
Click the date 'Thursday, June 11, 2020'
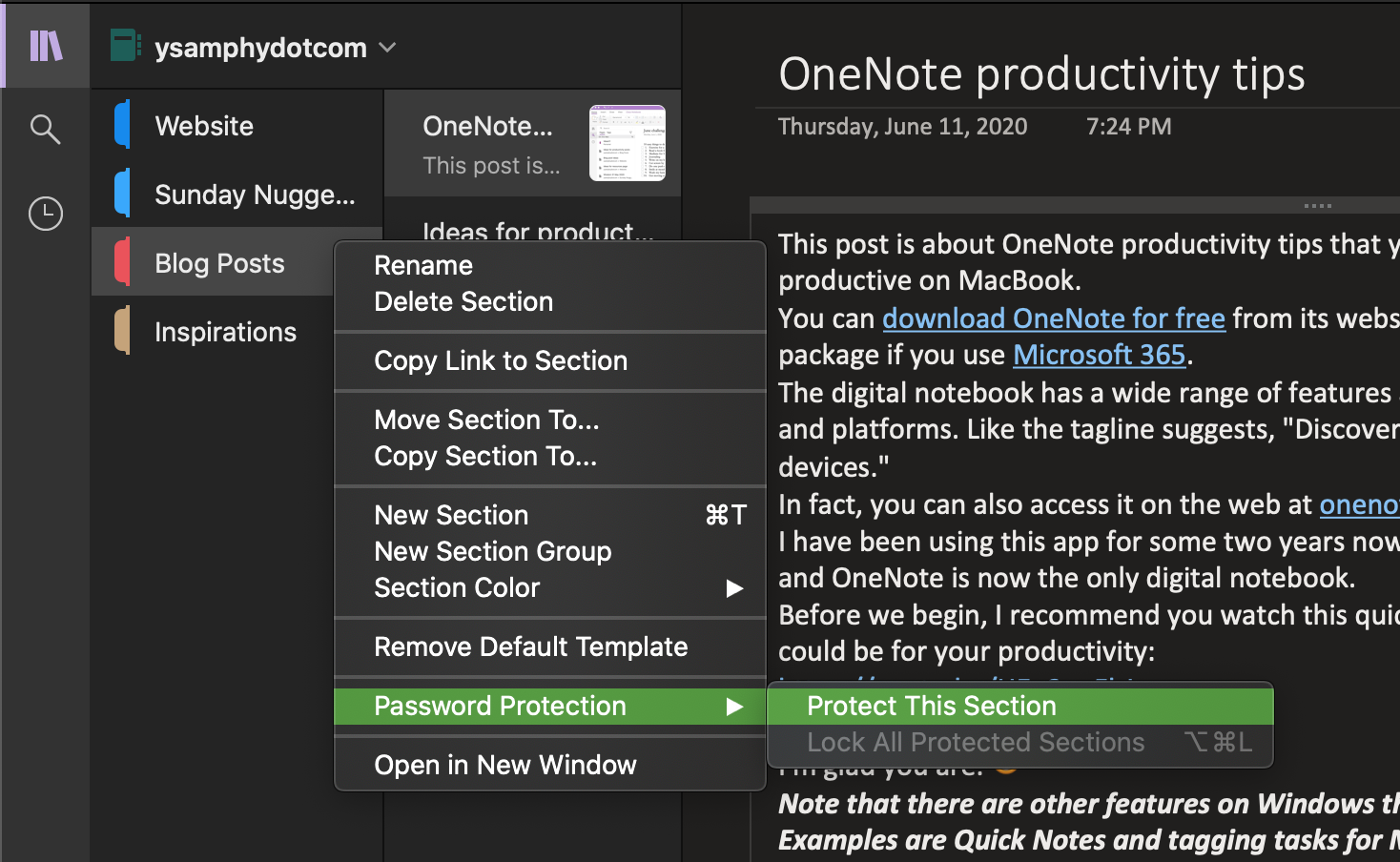[x=902, y=126]
